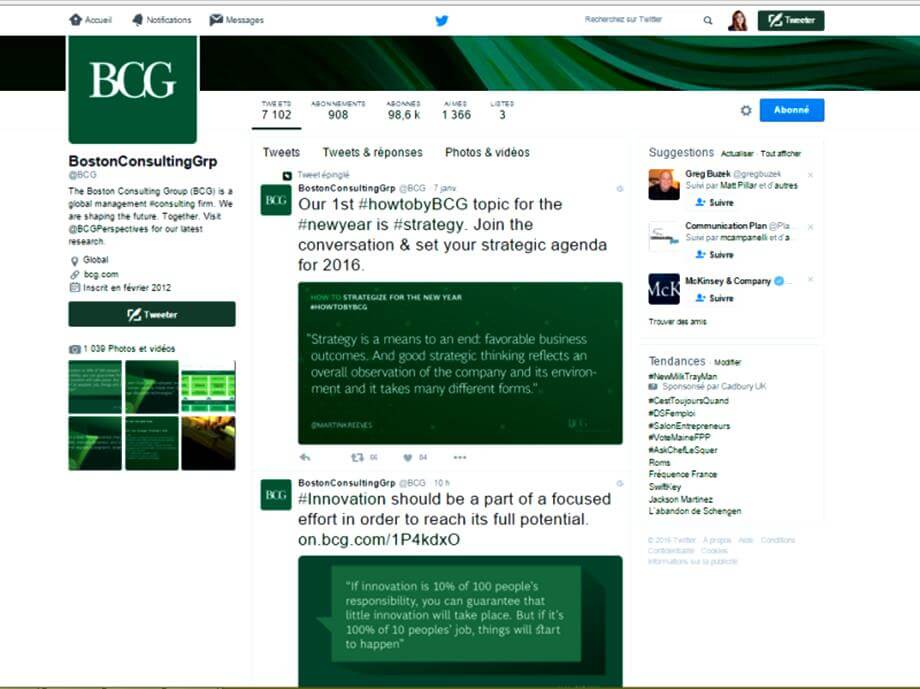This screenshot has width=920, height=689.
Task: Follow McKinsey & Company with Suivre
Action: (714, 298)
